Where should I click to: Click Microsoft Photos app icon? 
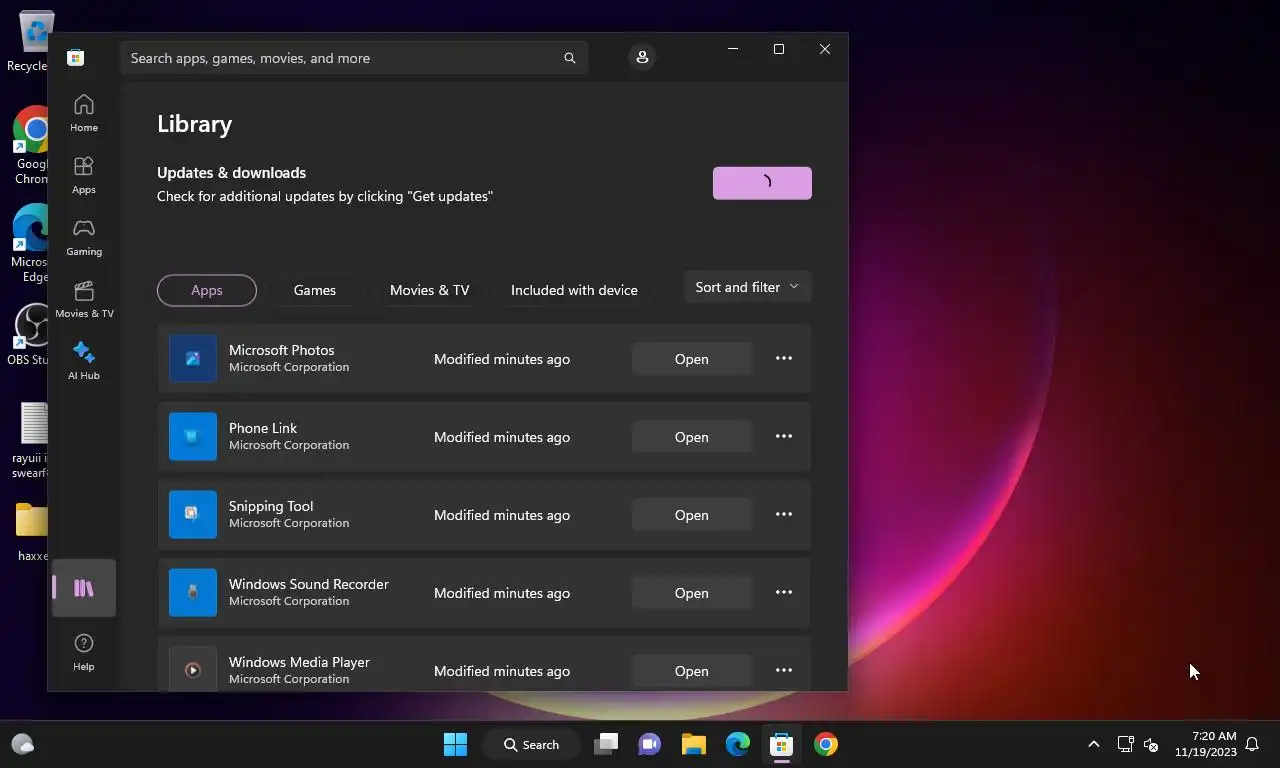(x=193, y=359)
